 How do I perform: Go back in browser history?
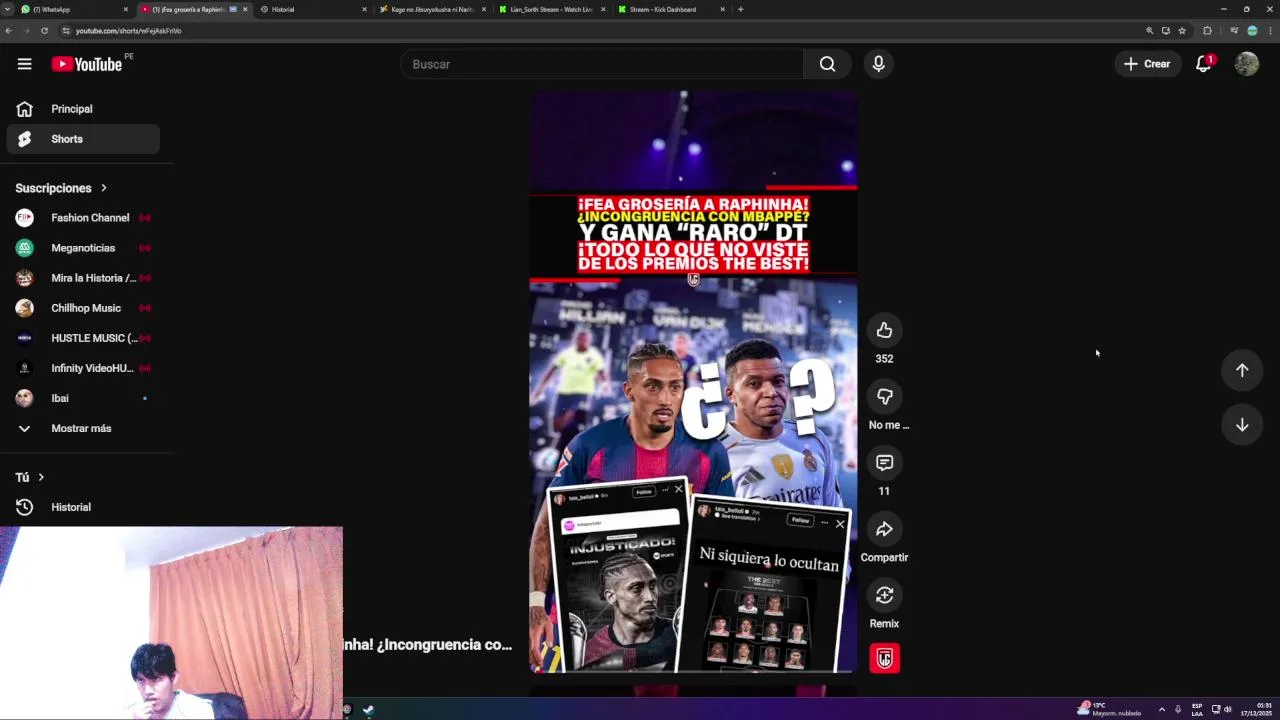click(x=8, y=31)
